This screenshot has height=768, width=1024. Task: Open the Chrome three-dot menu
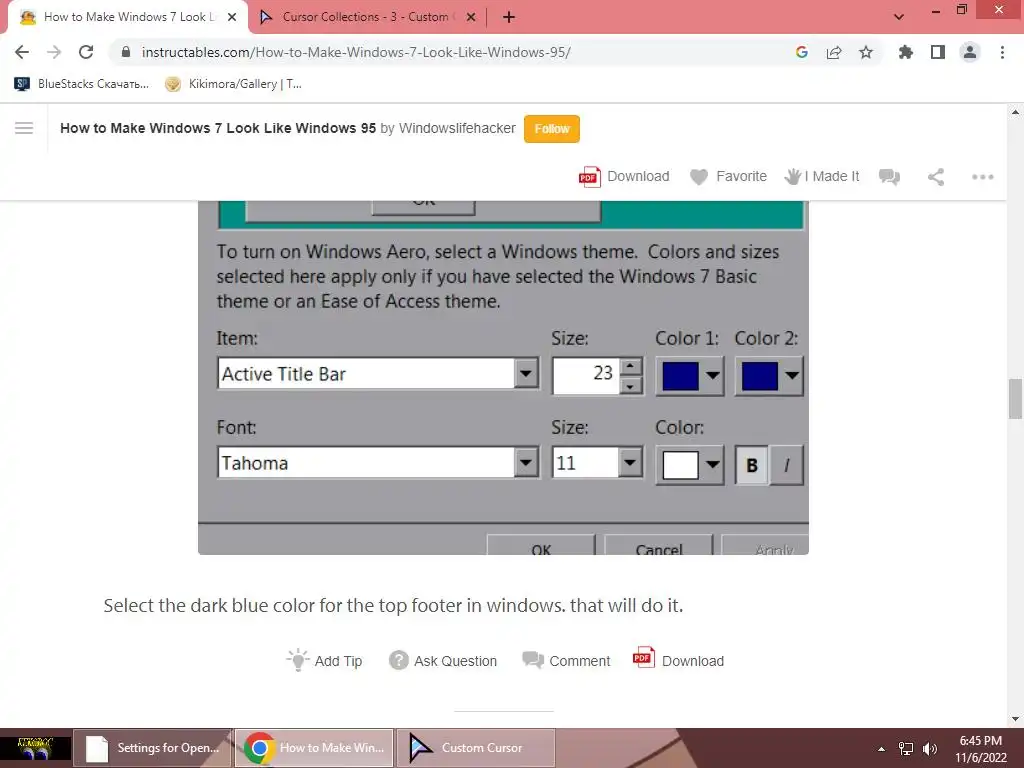tap(1002, 52)
